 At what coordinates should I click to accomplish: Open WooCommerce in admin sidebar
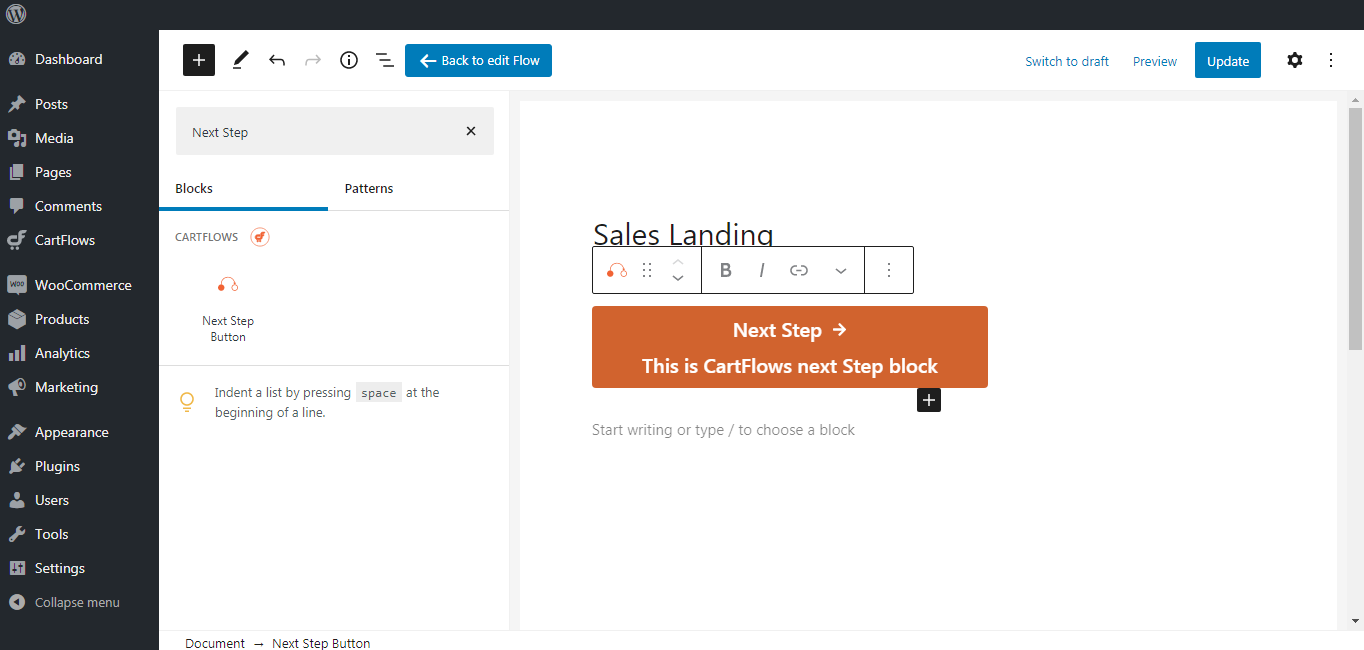pos(83,285)
